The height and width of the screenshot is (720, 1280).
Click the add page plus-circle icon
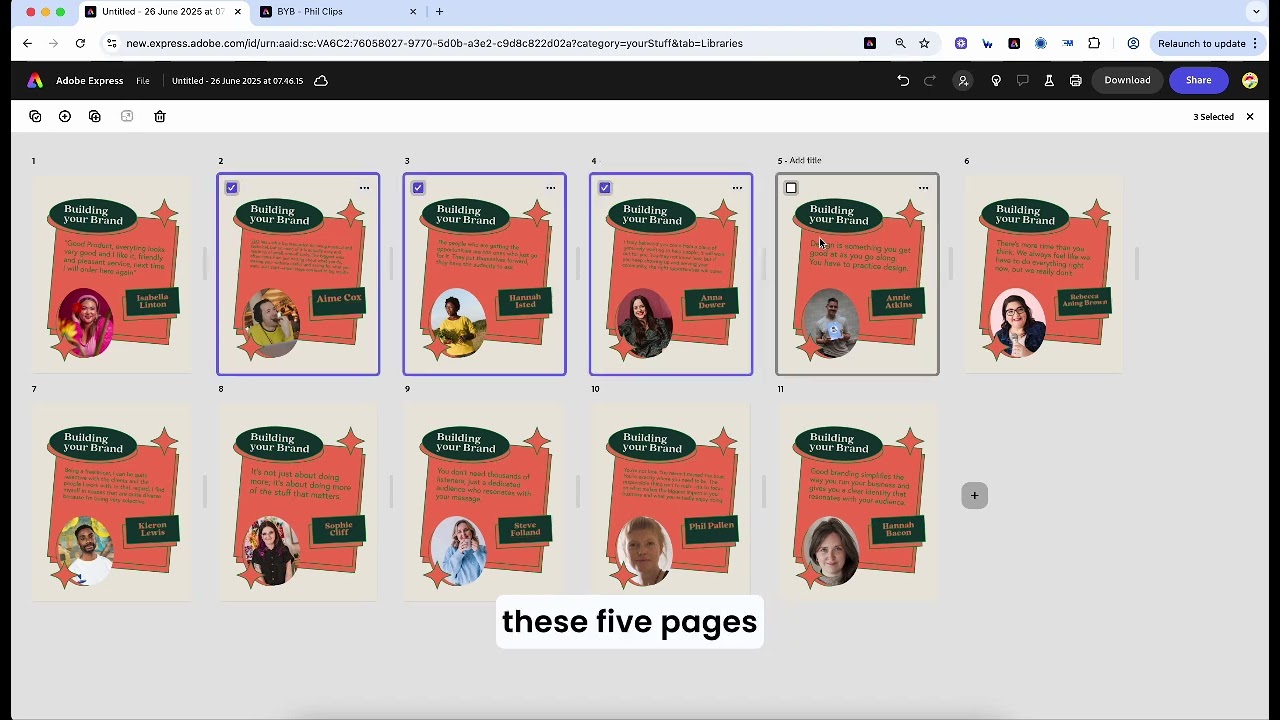65,117
